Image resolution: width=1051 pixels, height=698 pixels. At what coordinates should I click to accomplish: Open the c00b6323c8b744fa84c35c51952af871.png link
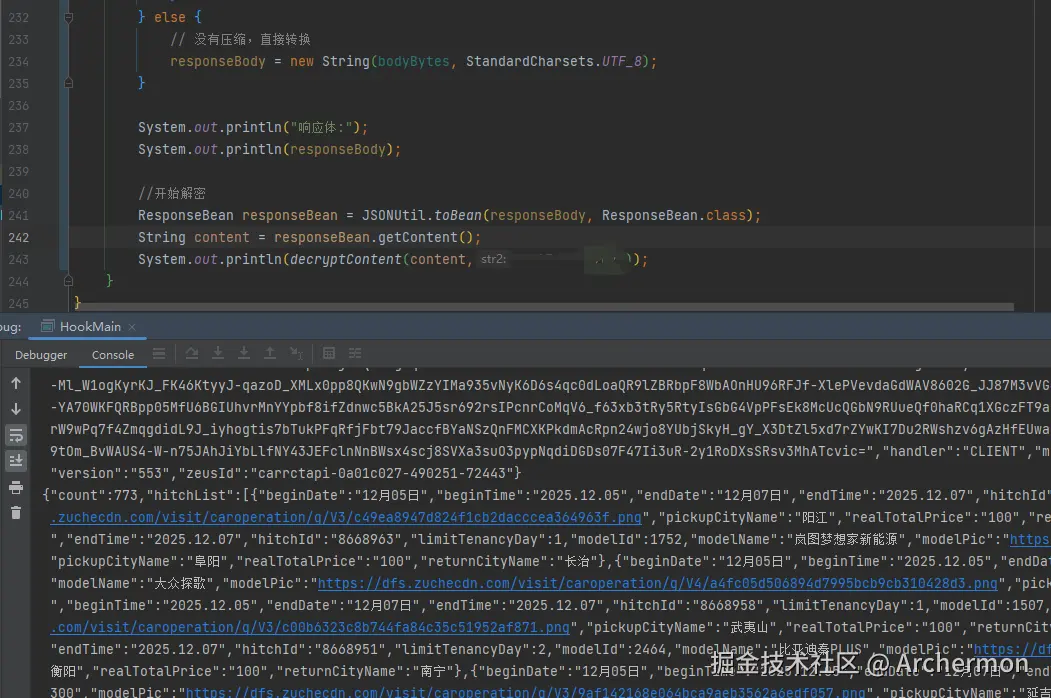tap(310, 627)
